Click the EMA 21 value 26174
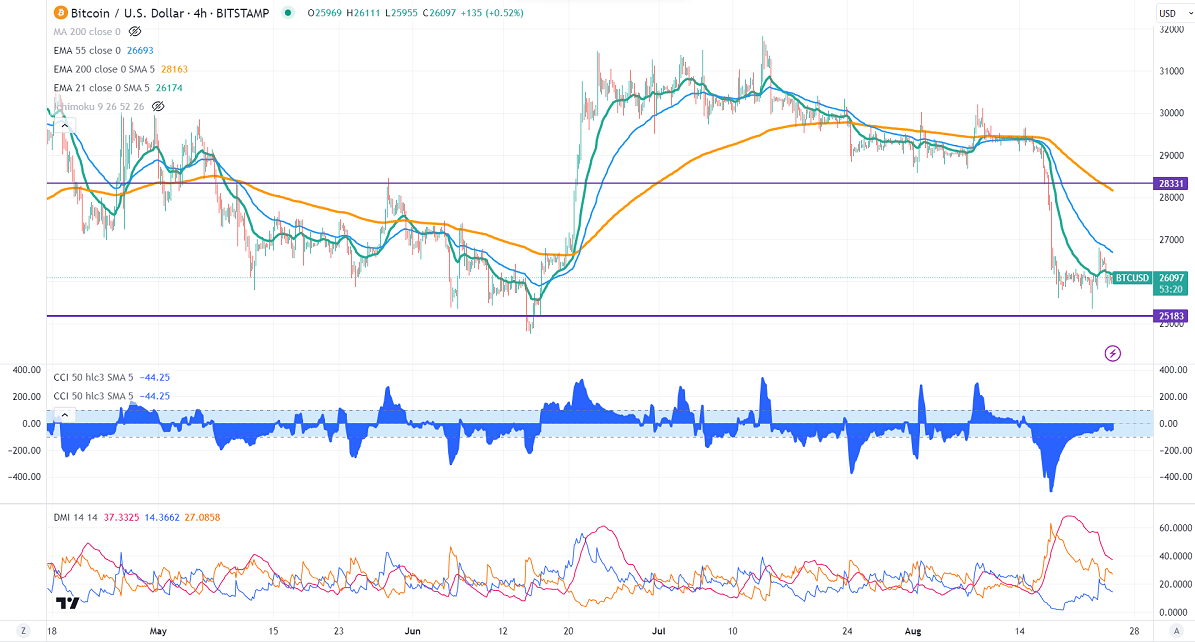The height and width of the screenshot is (642, 1195). pyautogui.click(x=169, y=88)
